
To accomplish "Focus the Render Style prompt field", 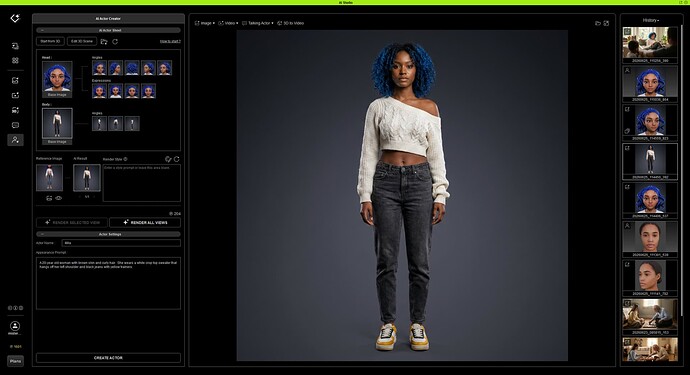I will (x=142, y=183).
